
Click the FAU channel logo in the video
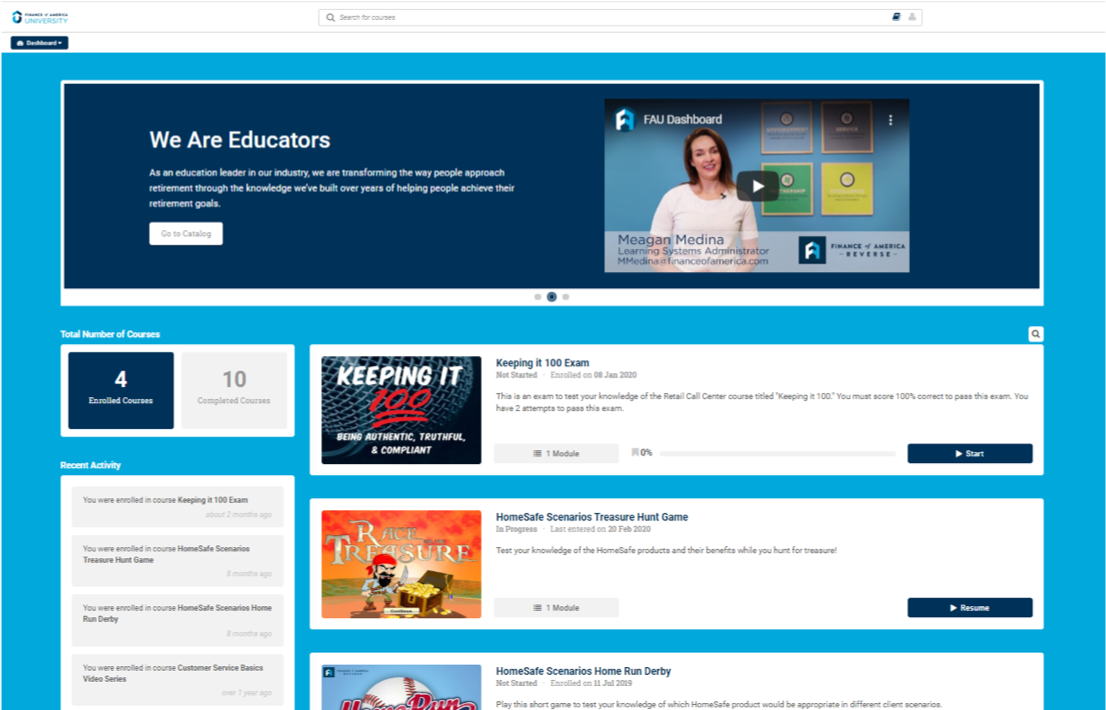625,120
